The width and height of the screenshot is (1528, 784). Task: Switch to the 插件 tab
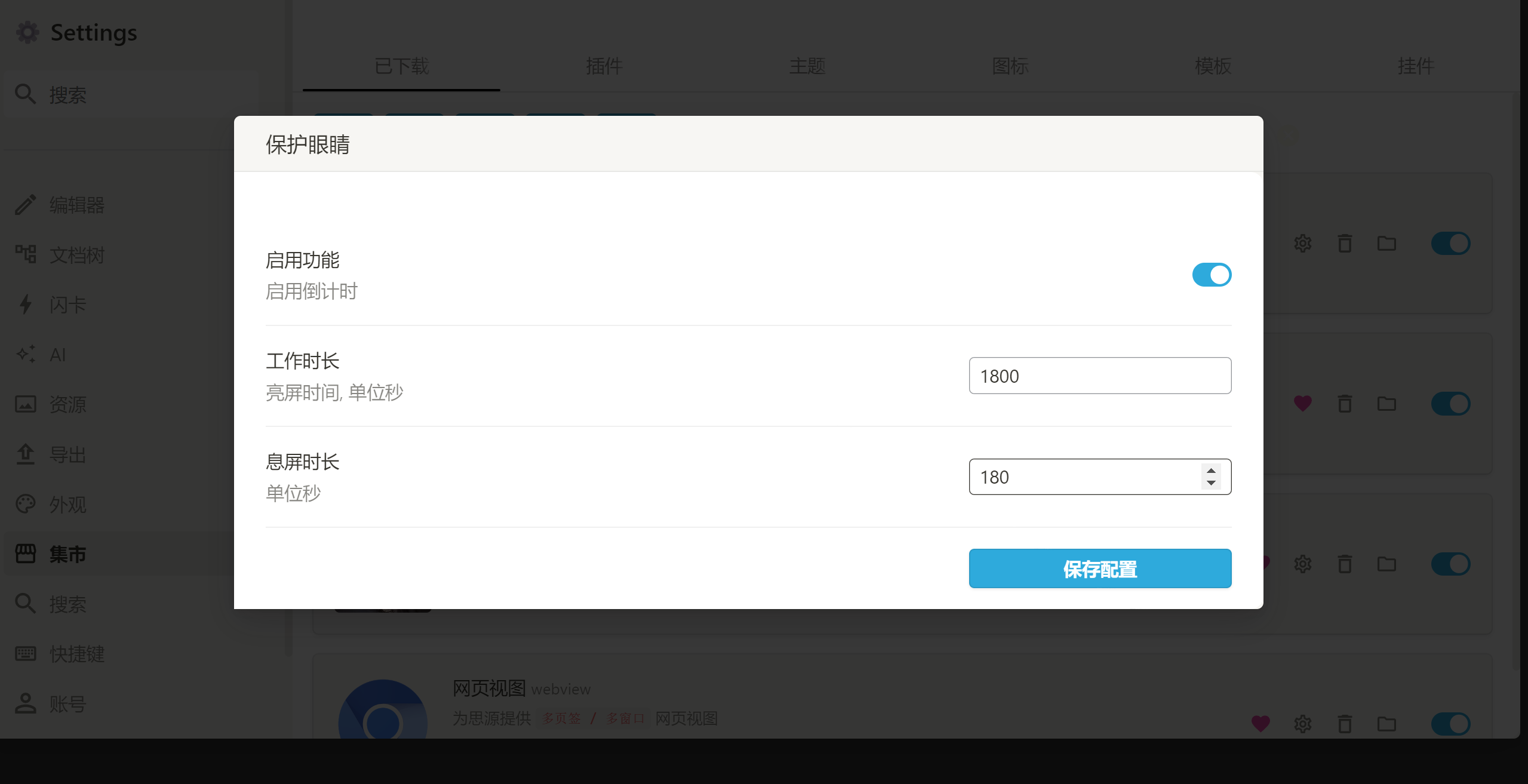(x=604, y=66)
